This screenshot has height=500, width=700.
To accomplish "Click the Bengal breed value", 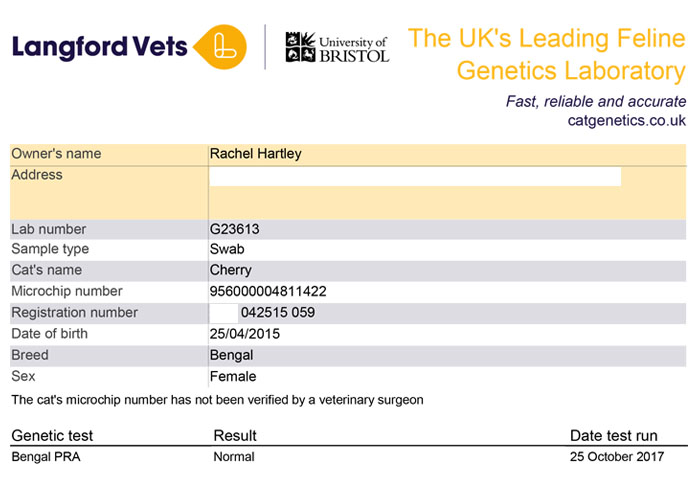I will (x=232, y=355).
